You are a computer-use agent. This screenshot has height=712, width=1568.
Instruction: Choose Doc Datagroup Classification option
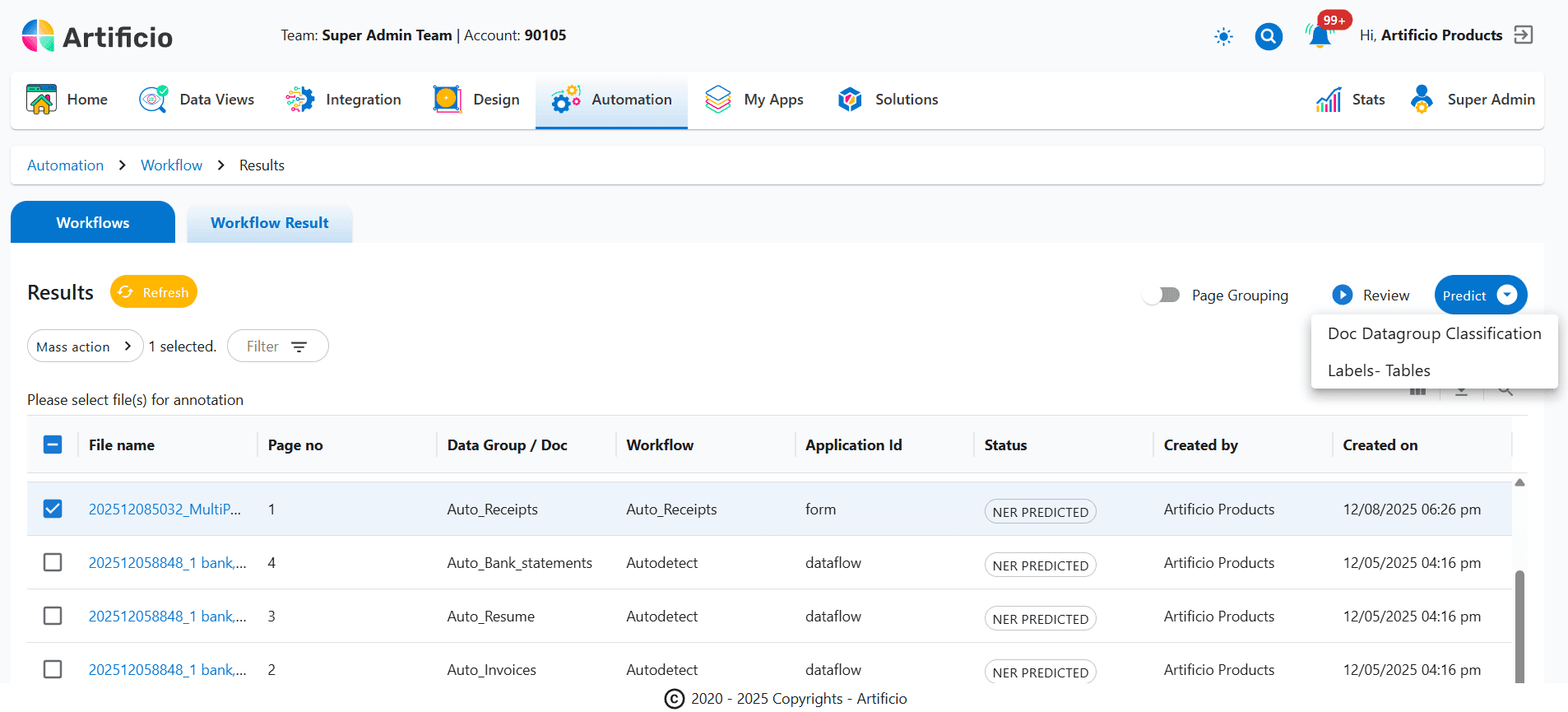coord(1434,333)
